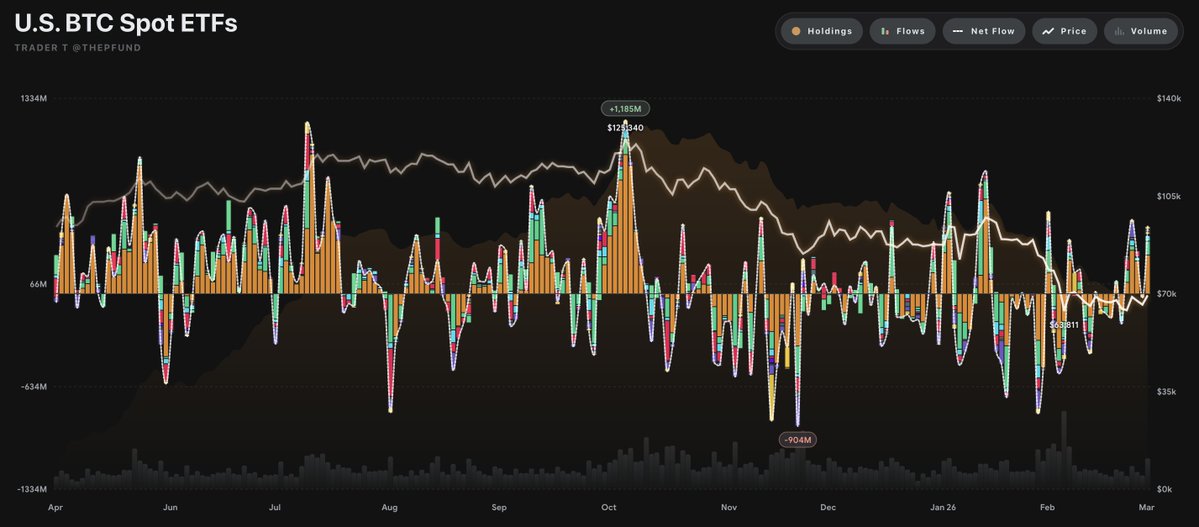
Task: Disable the Volume overlay
Action: 1149,31
